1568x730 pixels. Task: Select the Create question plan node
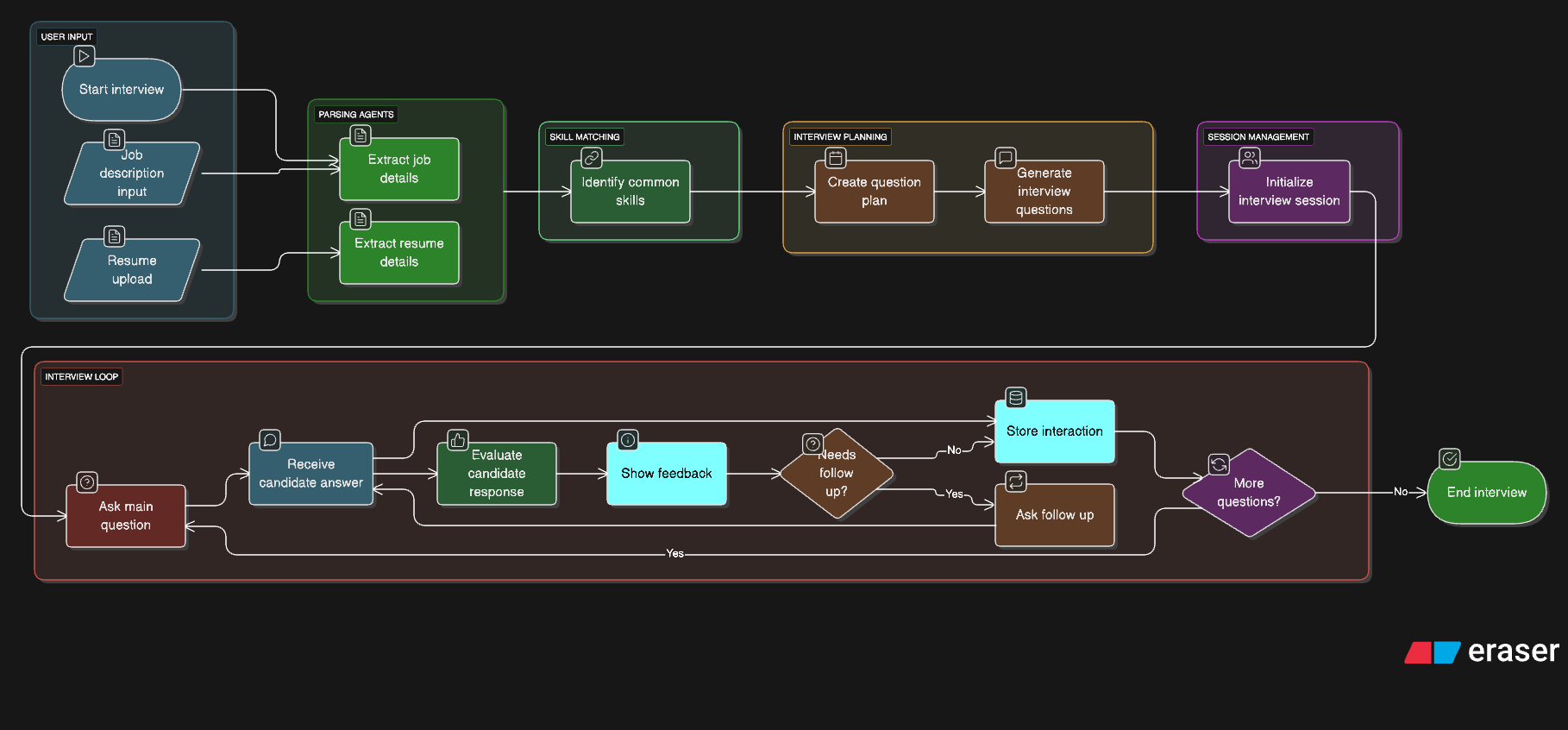pos(875,192)
